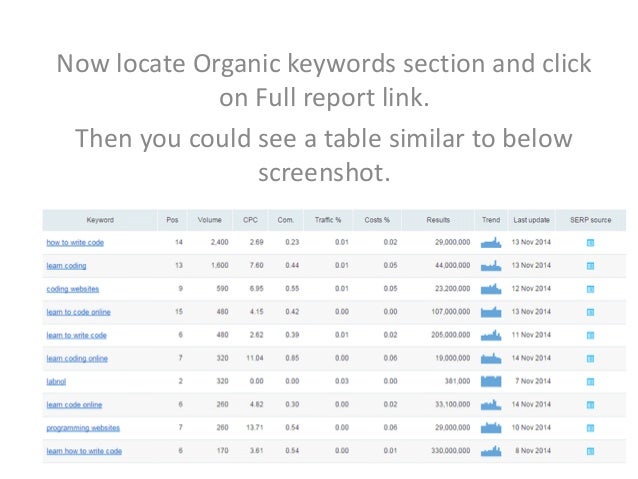The width and height of the screenshot is (638, 479).
Task: Open SERP source icon for 'labnol' row
Action: (590, 382)
